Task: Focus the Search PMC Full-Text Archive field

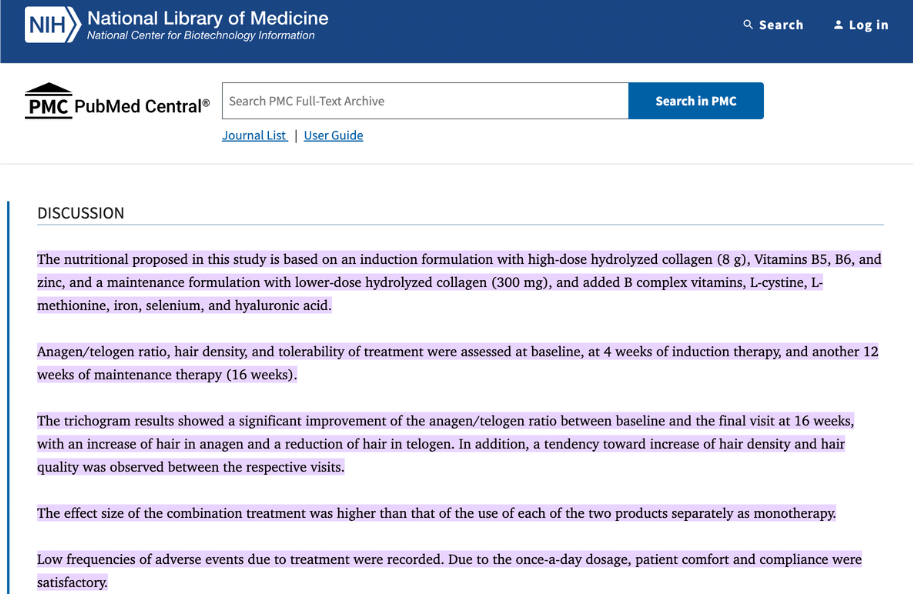Action: tap(425, 101)
